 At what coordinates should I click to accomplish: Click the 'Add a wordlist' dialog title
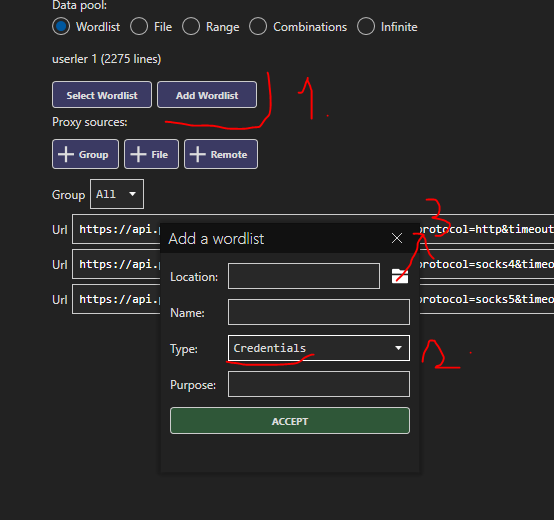click(216, 239)
